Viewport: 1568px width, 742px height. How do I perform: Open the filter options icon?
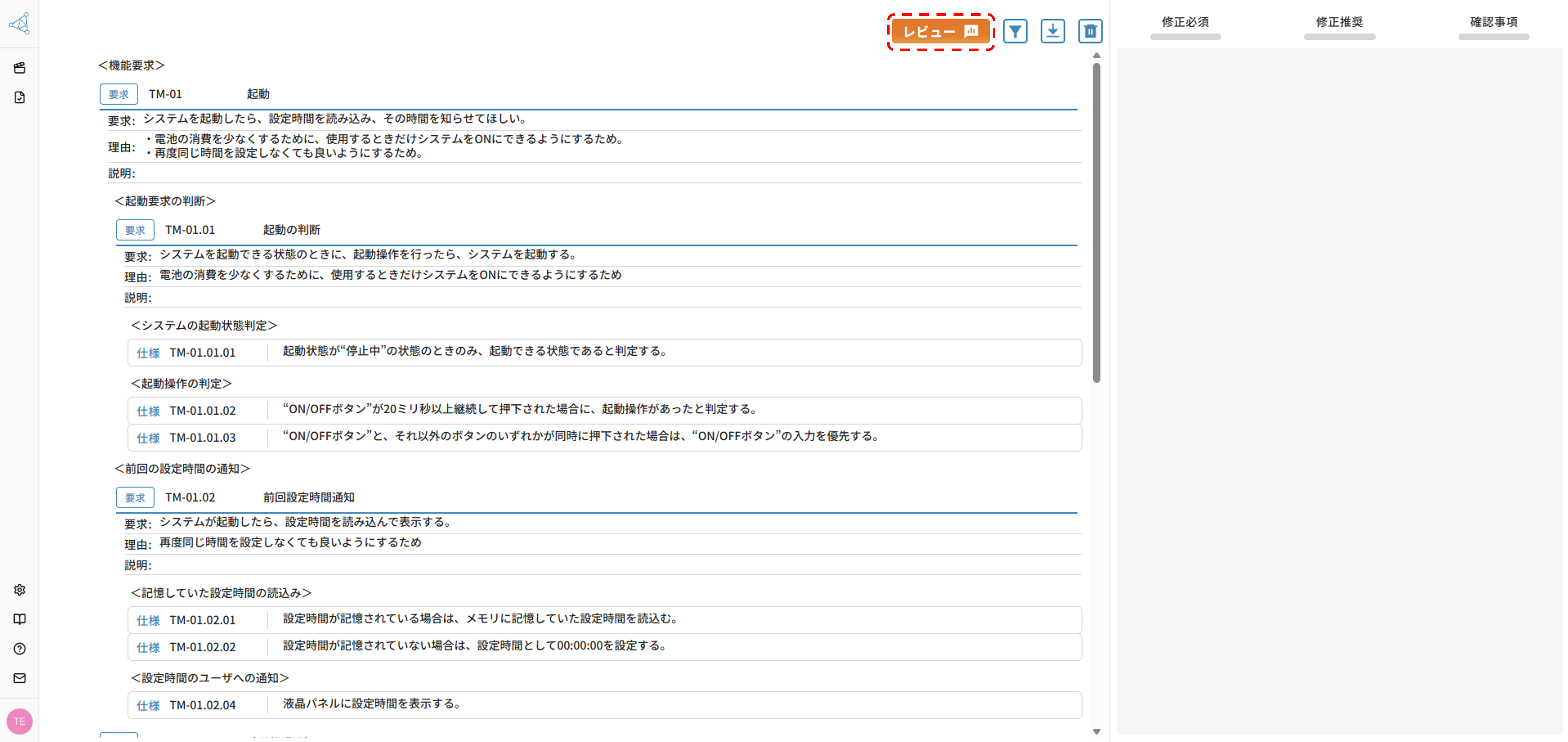pyautogui.click(x=1016, y=31)
